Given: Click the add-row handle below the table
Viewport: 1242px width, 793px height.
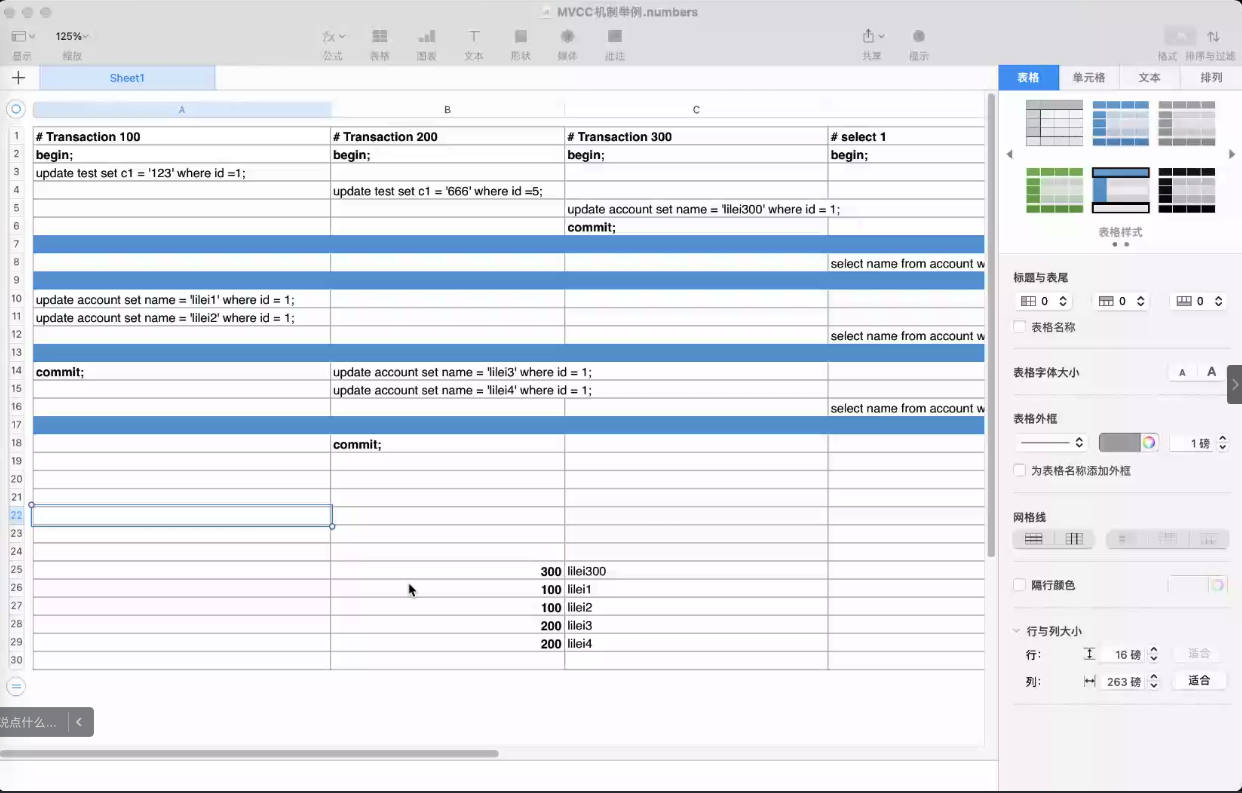Looking at the screenshot, I should 16,687.
